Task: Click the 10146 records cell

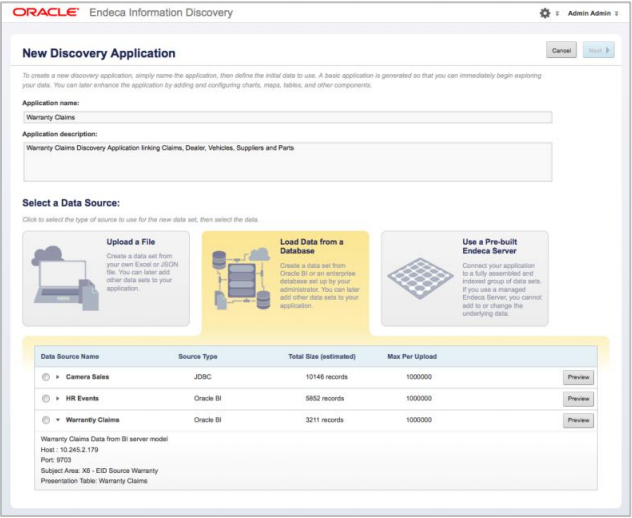Action: (x=326, y=377)
